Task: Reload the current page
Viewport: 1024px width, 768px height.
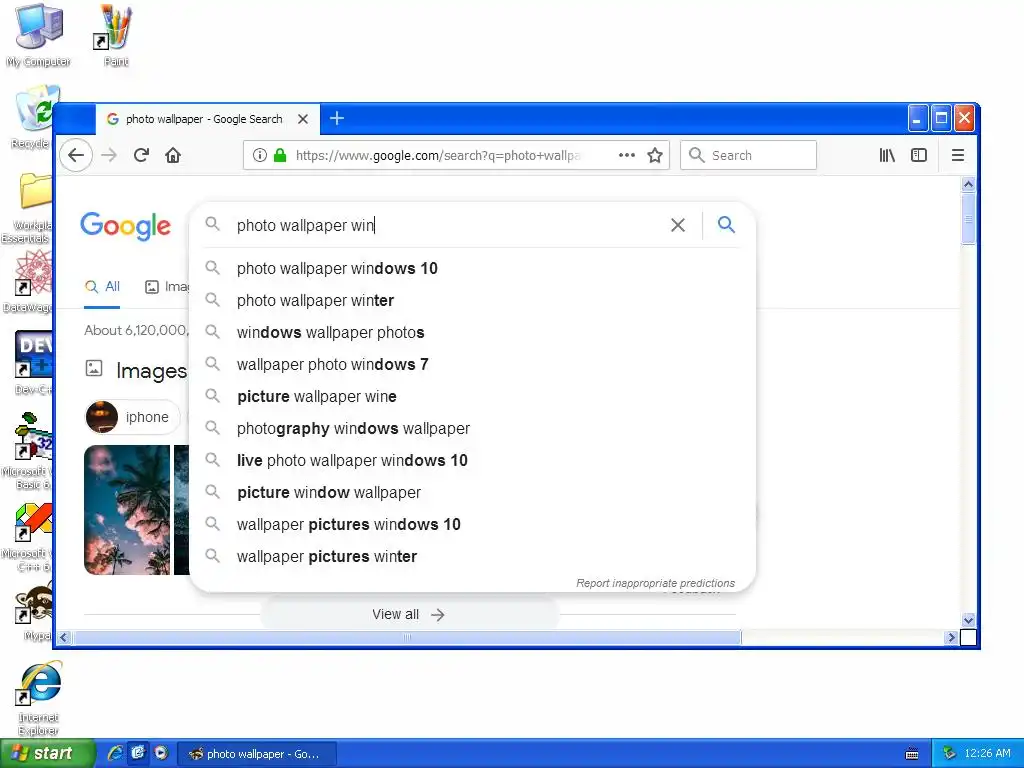Action: click(141, 155)
